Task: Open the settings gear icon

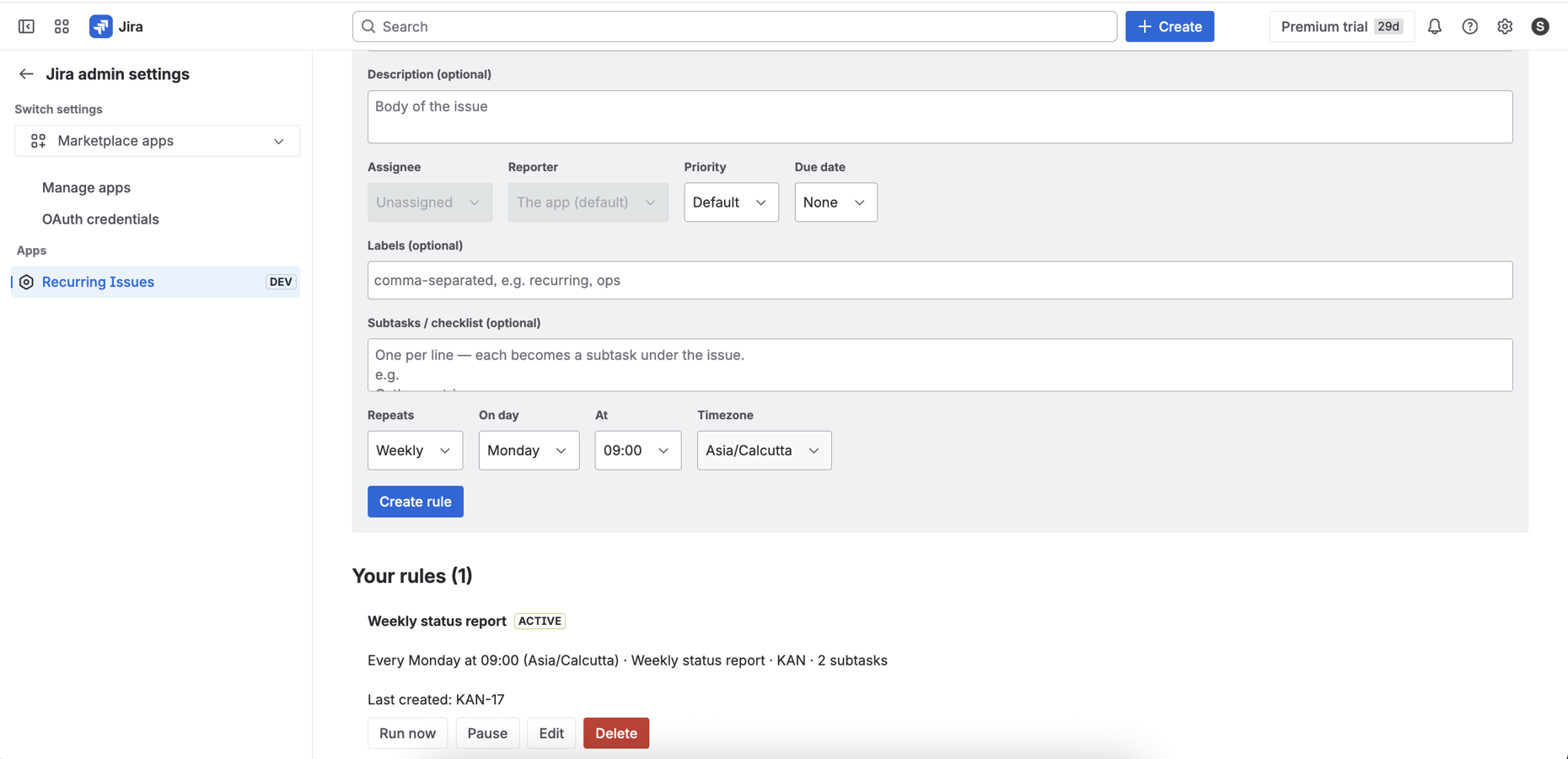Action: (1505, 26)
